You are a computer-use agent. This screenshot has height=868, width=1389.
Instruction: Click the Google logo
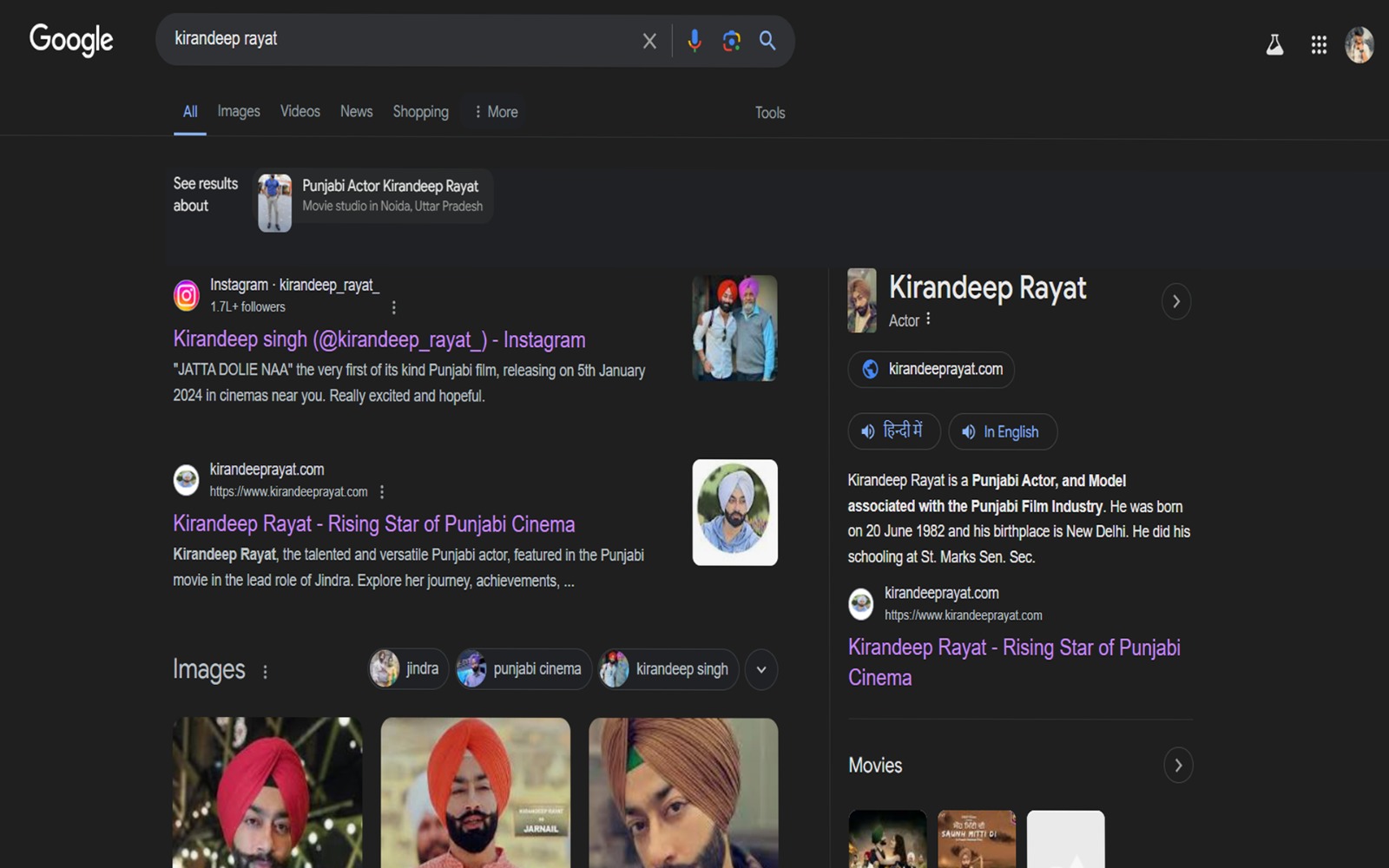pyautogui.click(x=71, y=40)
